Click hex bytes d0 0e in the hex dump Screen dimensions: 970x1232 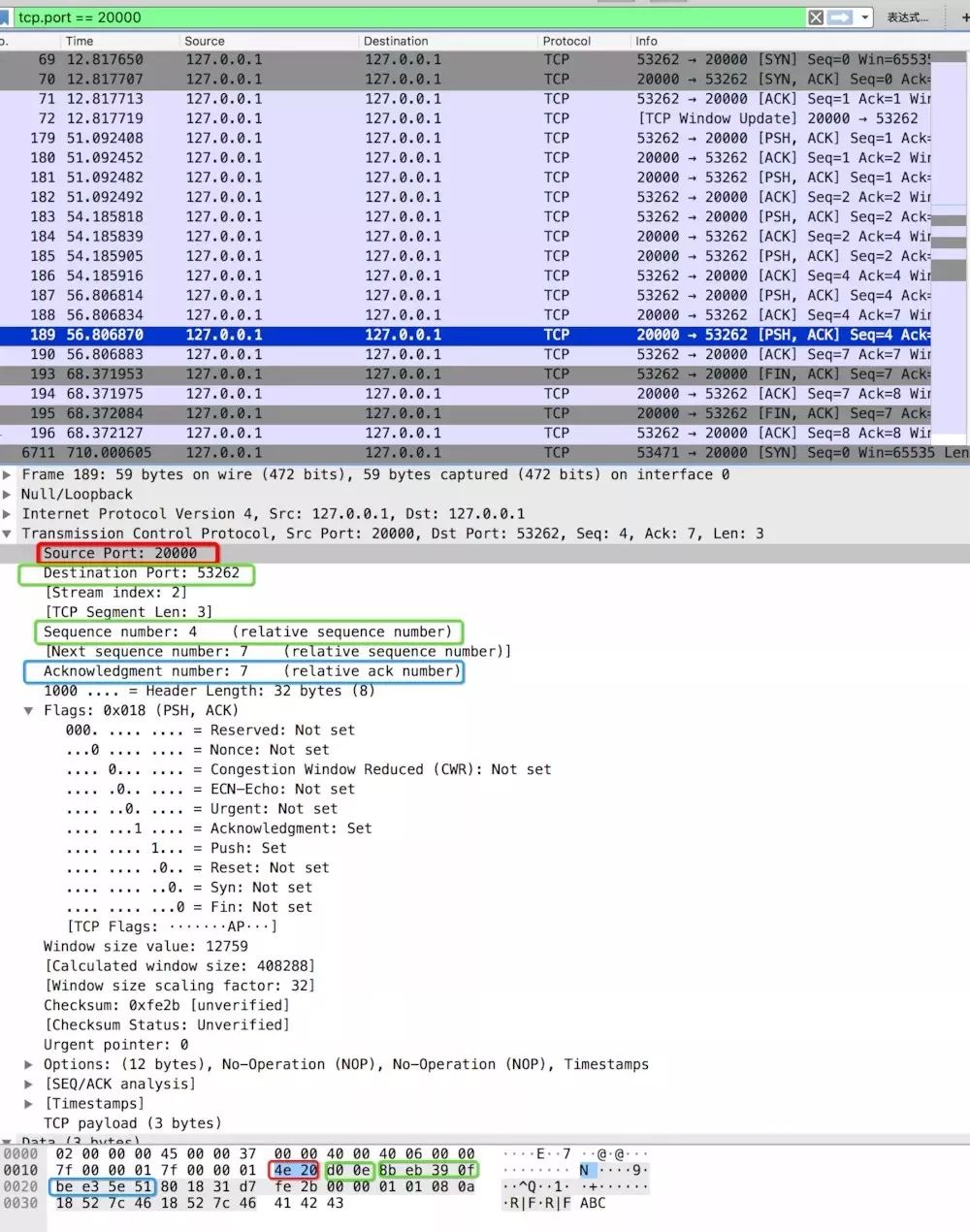tap(348, 1170)
